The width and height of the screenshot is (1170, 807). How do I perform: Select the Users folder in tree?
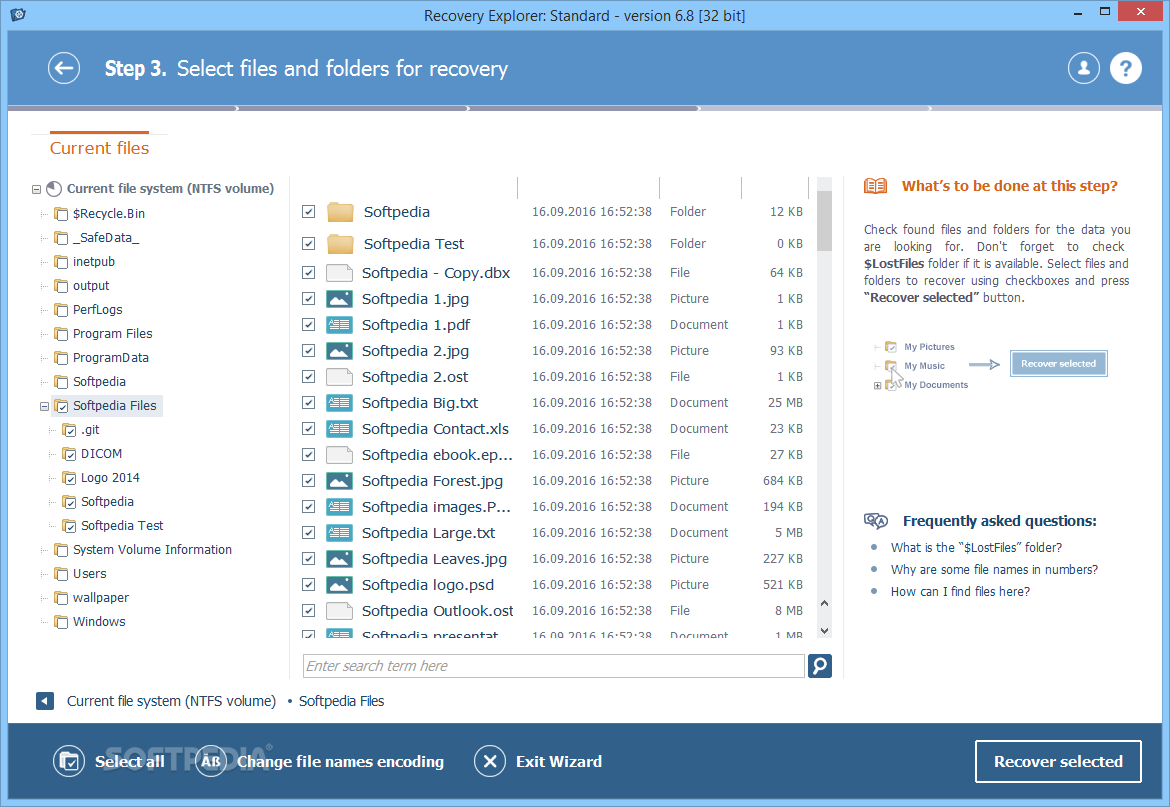(90, 574)
